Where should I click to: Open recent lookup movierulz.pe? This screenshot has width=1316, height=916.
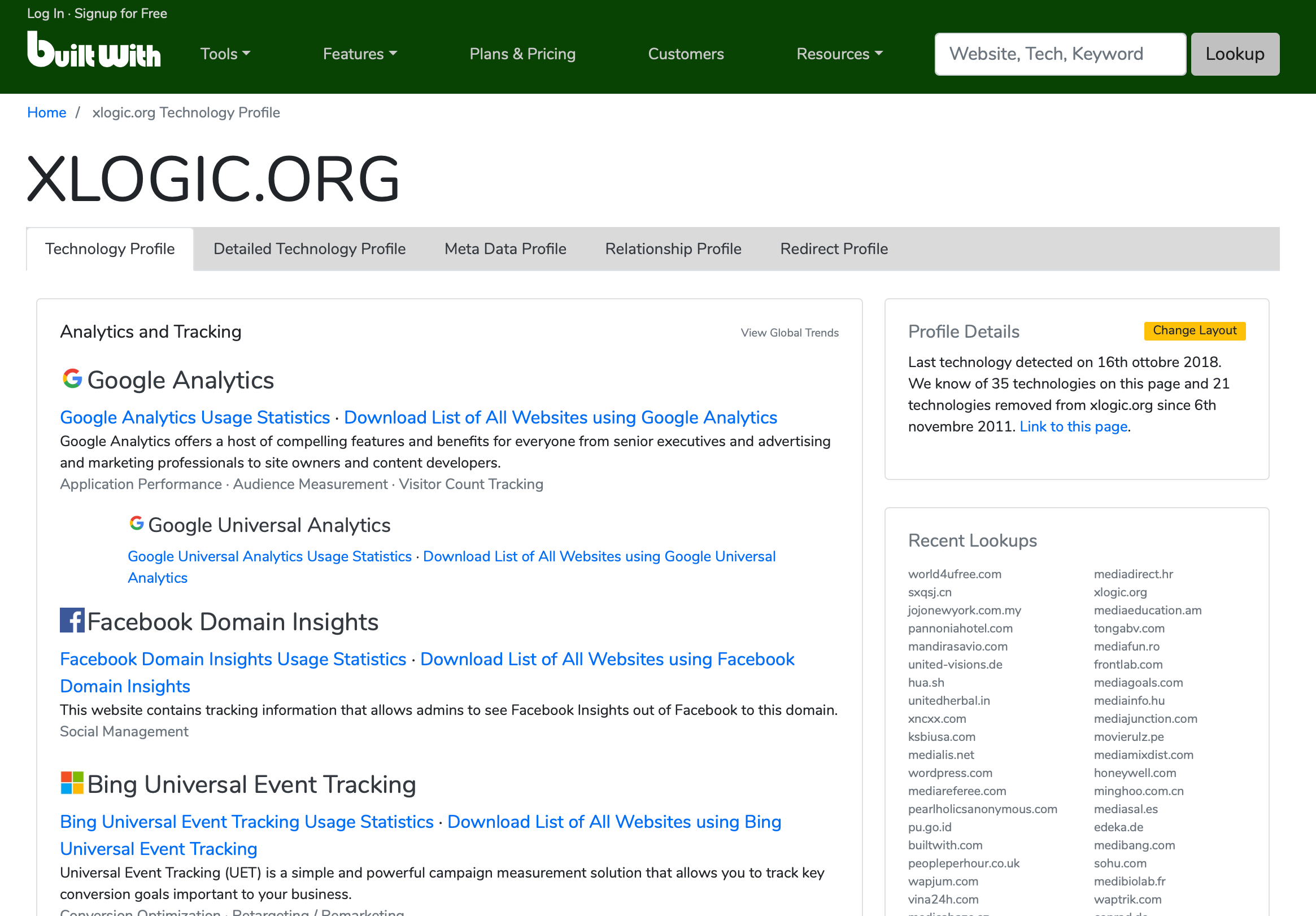pyautogui.click(x=1129, y=736)
